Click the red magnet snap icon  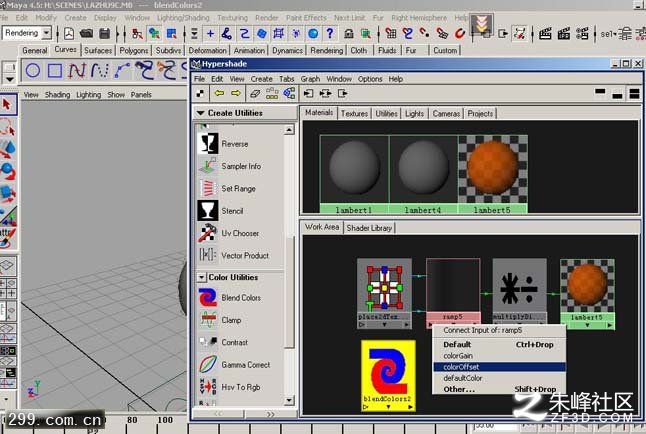click(459, 33)
